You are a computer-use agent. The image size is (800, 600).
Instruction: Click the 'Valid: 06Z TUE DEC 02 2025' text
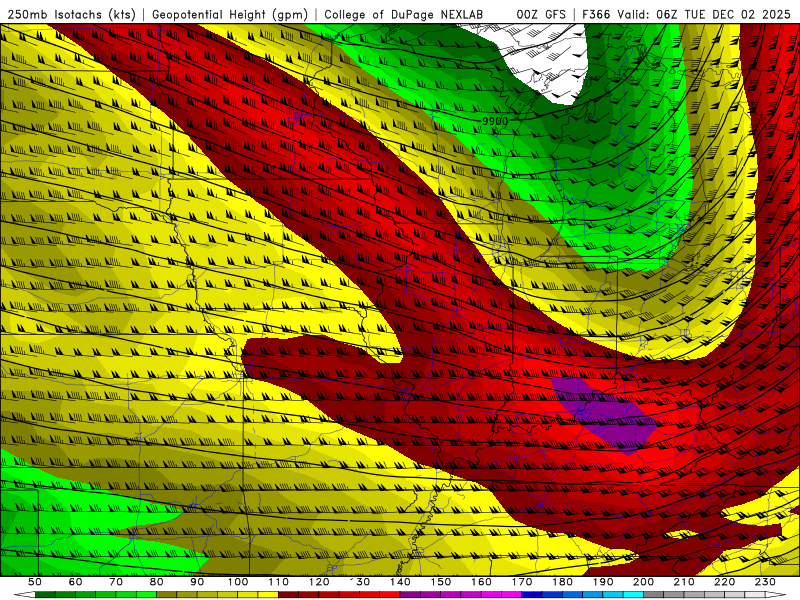pyautogui.click(x=704, y=14)
